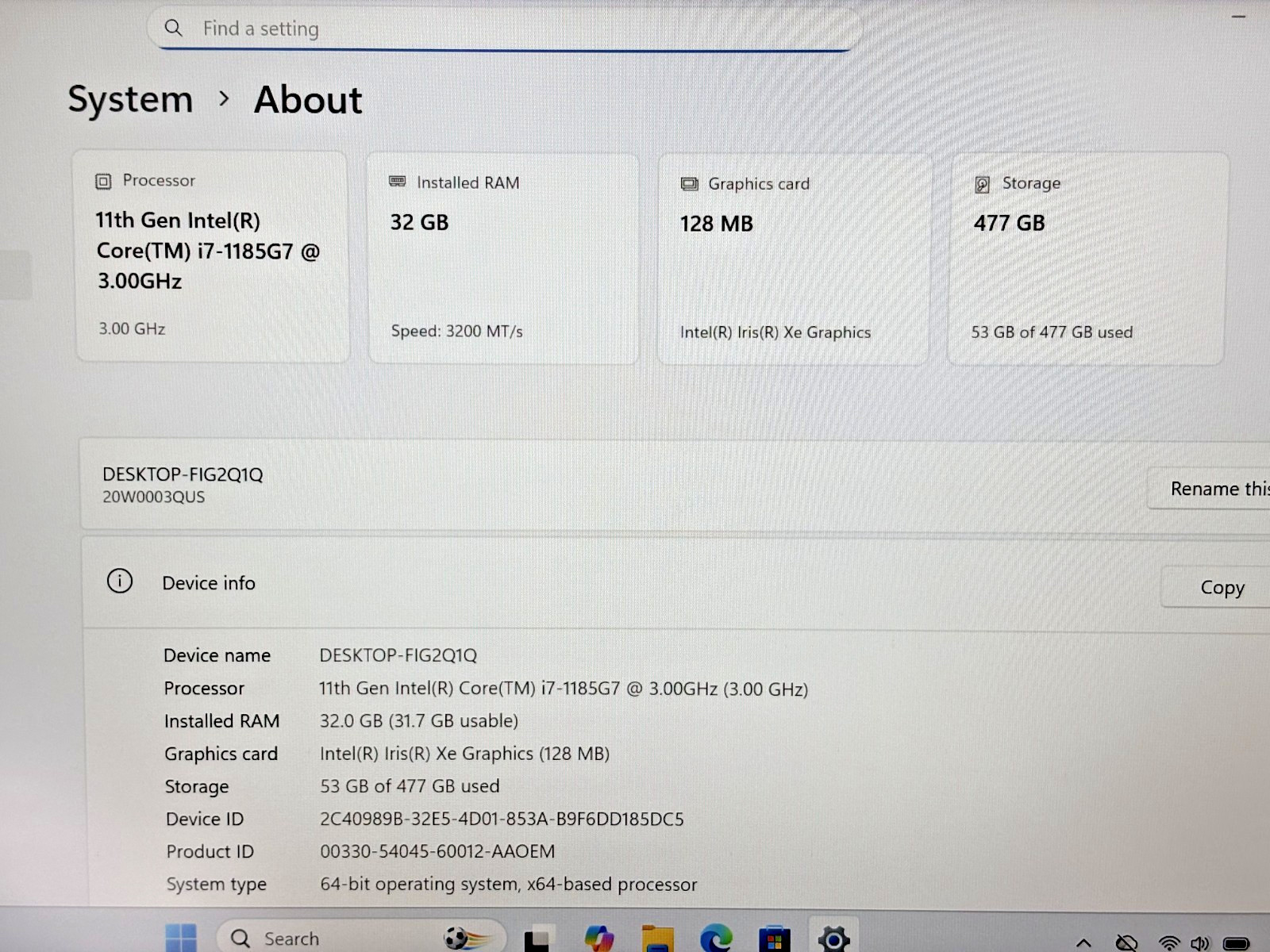Click 32.0 GB (31.7 GB usable) value
The height and width of the screenshot is (952, 1270).
point(419,721)
